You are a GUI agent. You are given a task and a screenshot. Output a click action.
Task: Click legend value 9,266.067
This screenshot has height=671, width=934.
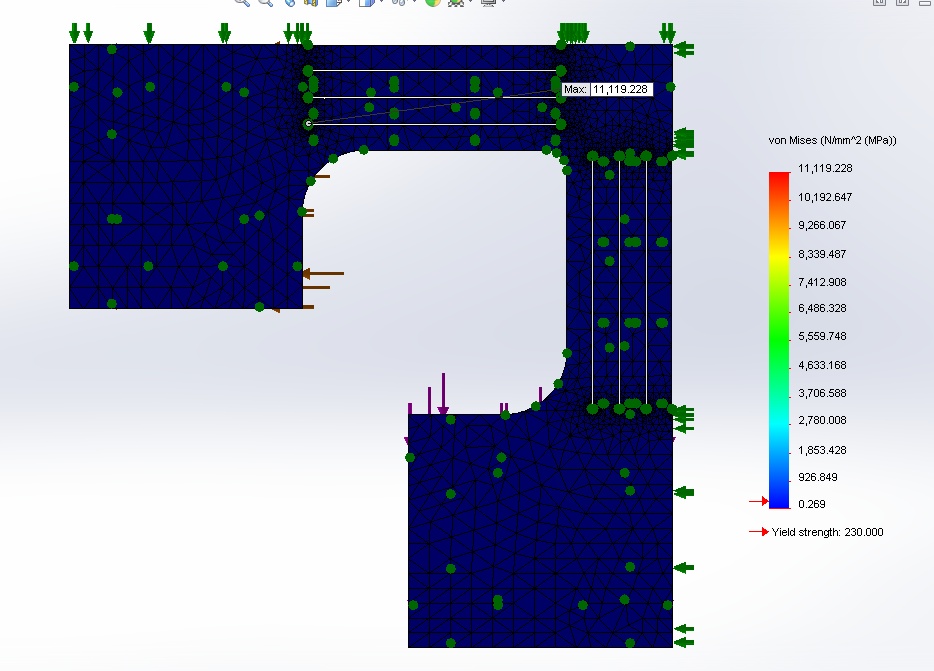(822, 225)
